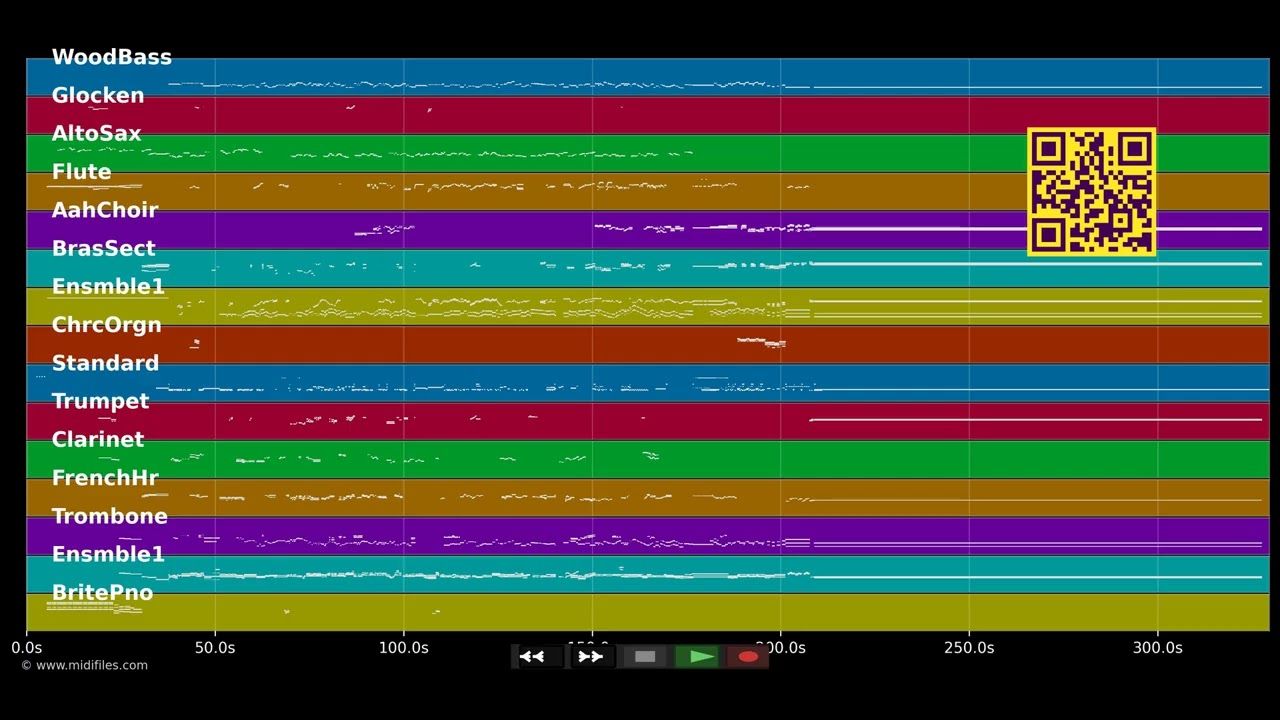This screenshot has height=720, width=1280.
Task: Click the yellow QR code
Action: click(1091, 192)
